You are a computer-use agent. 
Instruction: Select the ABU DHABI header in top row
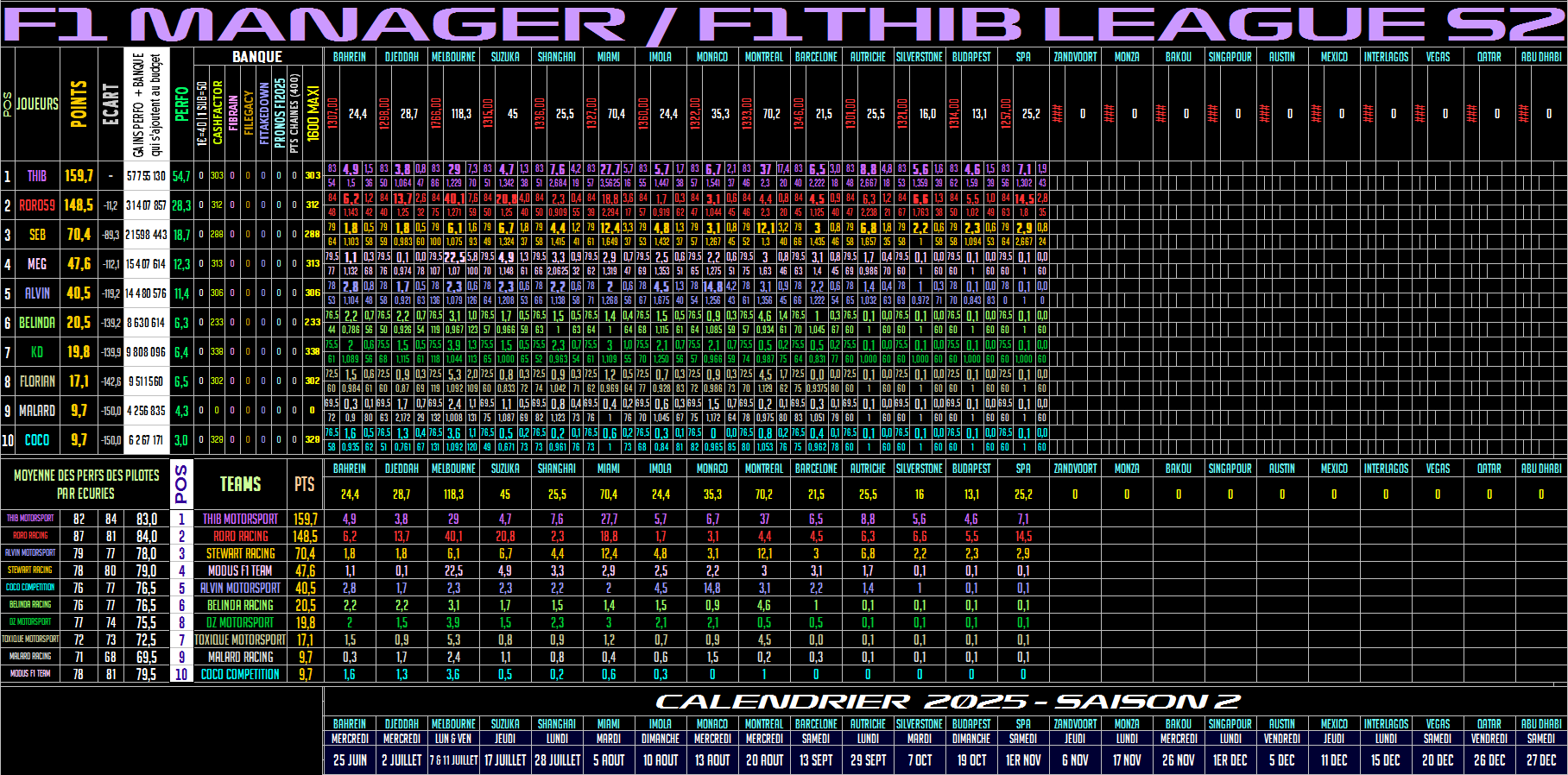(x=1541, y=57)
